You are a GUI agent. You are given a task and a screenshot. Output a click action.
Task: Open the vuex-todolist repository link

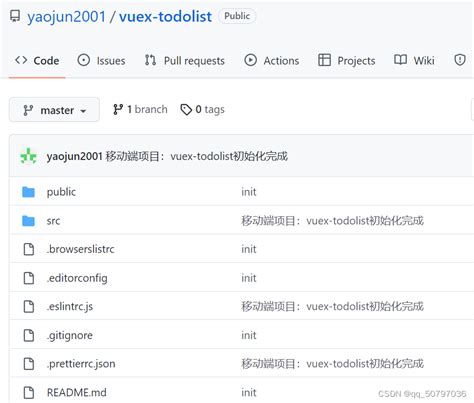click(x=165, y=16)
